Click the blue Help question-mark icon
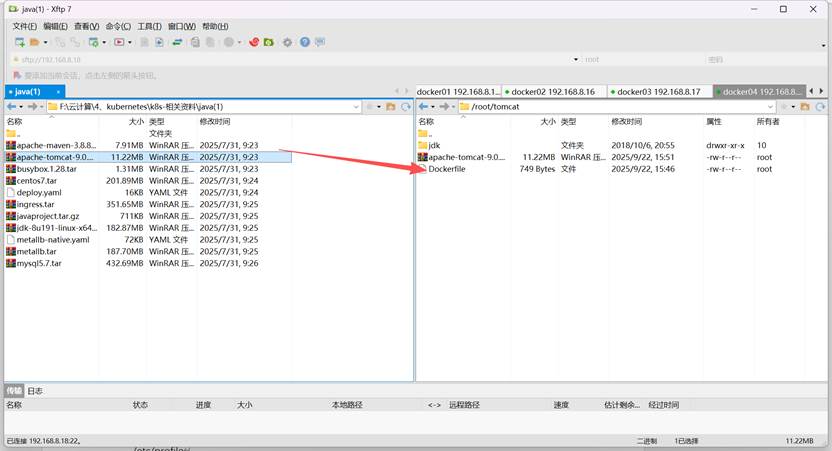This screenshot has height=451, width=832. [x=305, y=42]
